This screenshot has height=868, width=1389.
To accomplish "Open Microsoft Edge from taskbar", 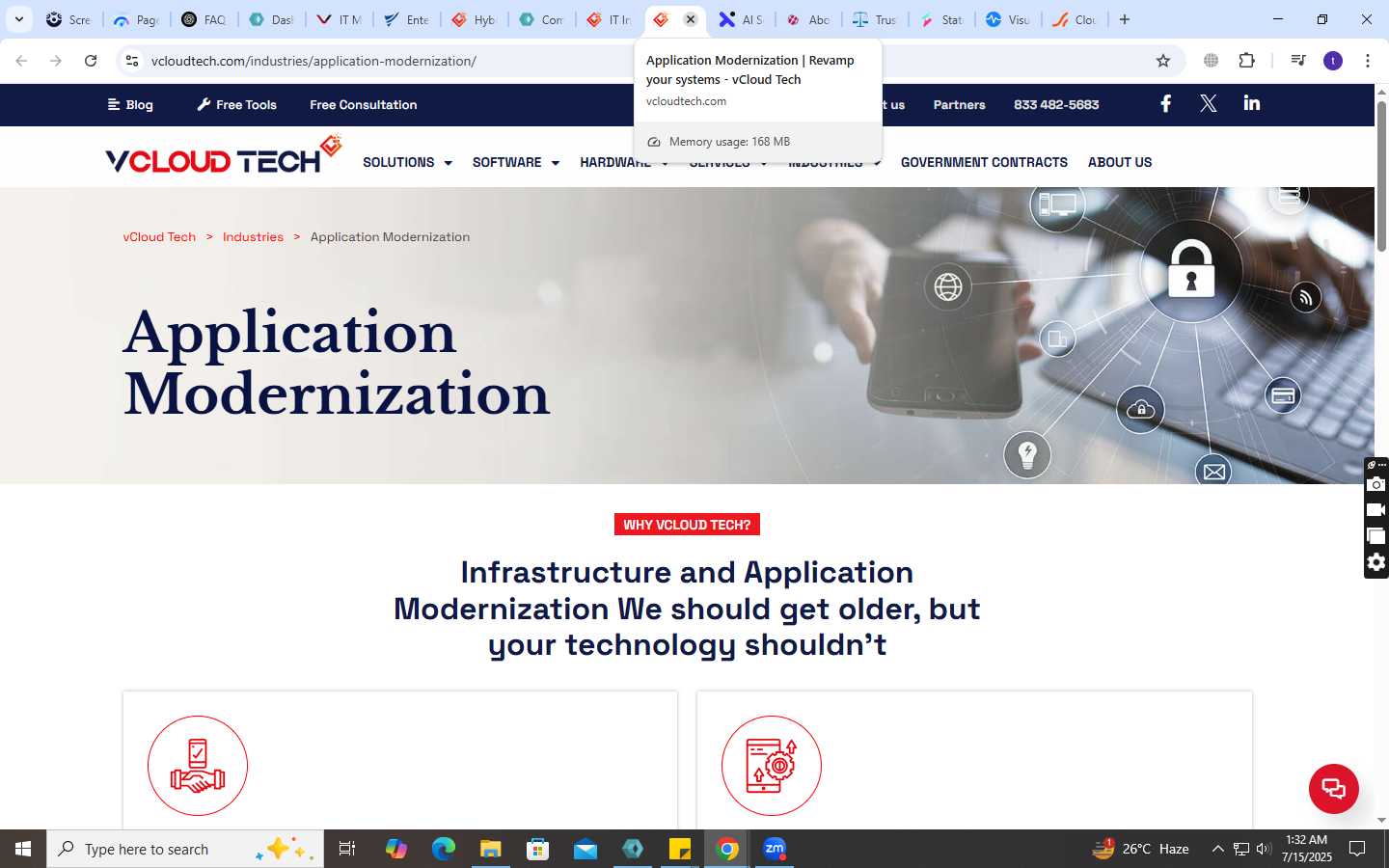I will coord(444,849).
